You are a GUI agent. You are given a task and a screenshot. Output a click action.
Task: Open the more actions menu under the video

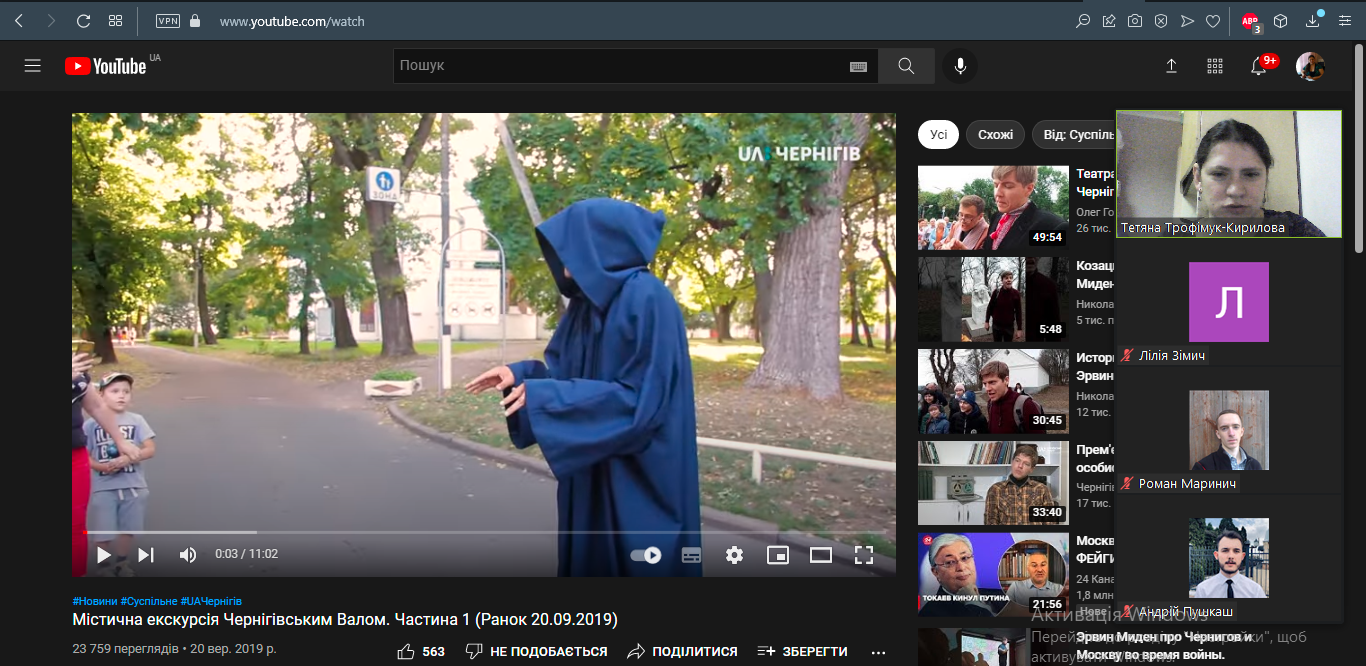[877, 651]
